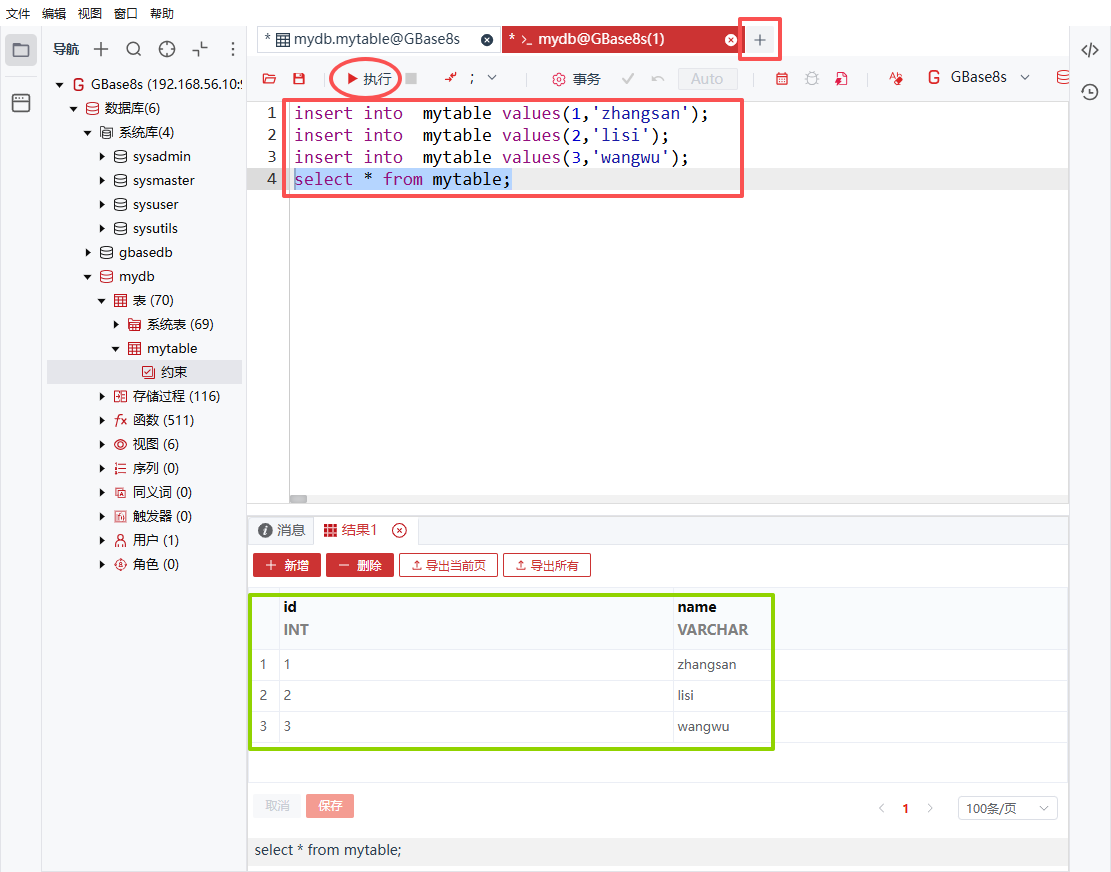
Task: Open the 帮助 menu
Action: click(162, 13)
